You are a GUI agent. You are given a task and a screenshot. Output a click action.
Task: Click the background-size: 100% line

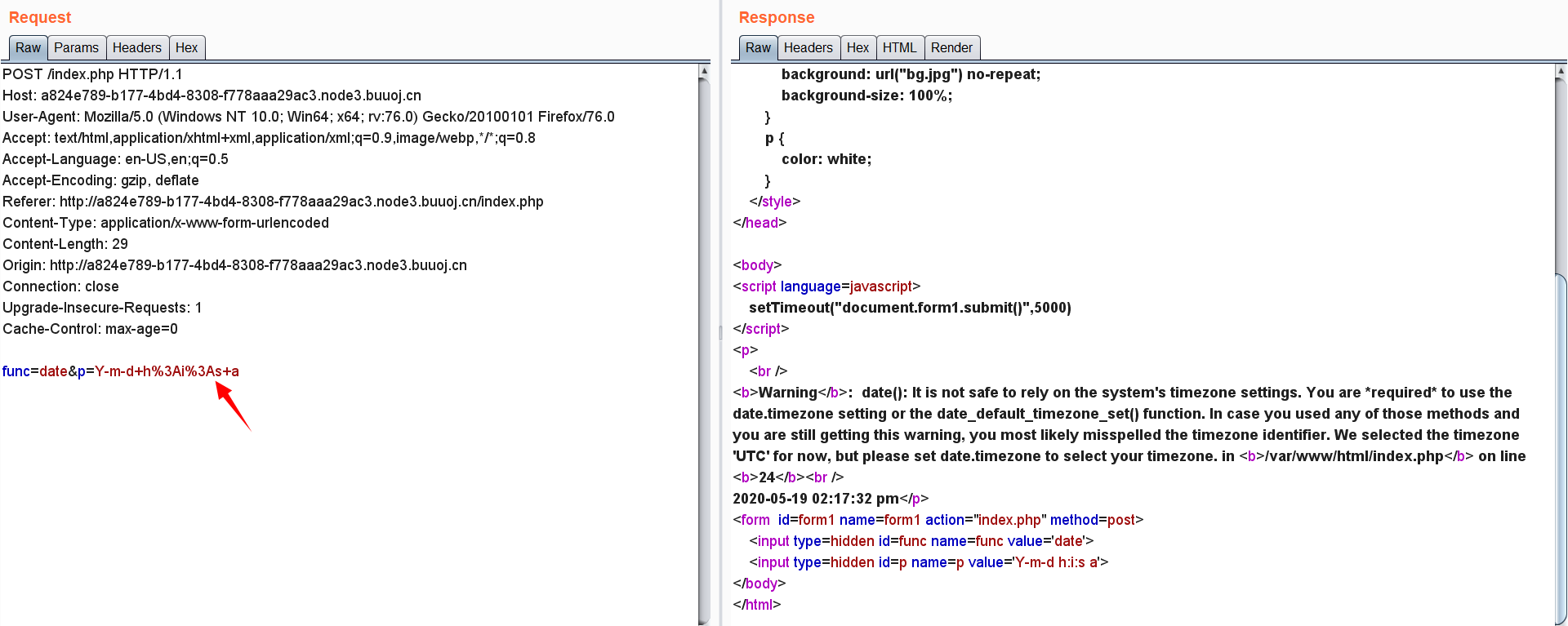pos(866,95)
